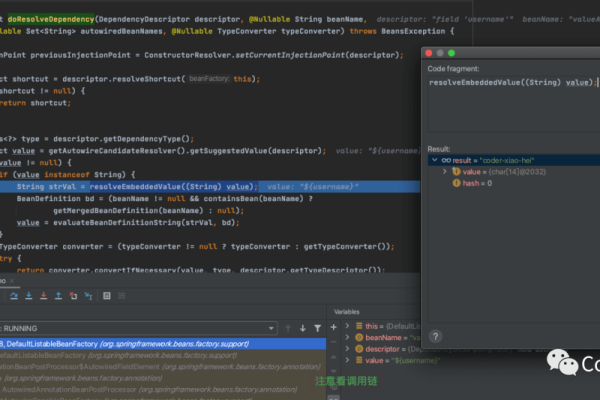Collapse the result node in Evaluate dialog
This screenshot has width=600, height=400.
pyautogui.click(x=434, y=160)
